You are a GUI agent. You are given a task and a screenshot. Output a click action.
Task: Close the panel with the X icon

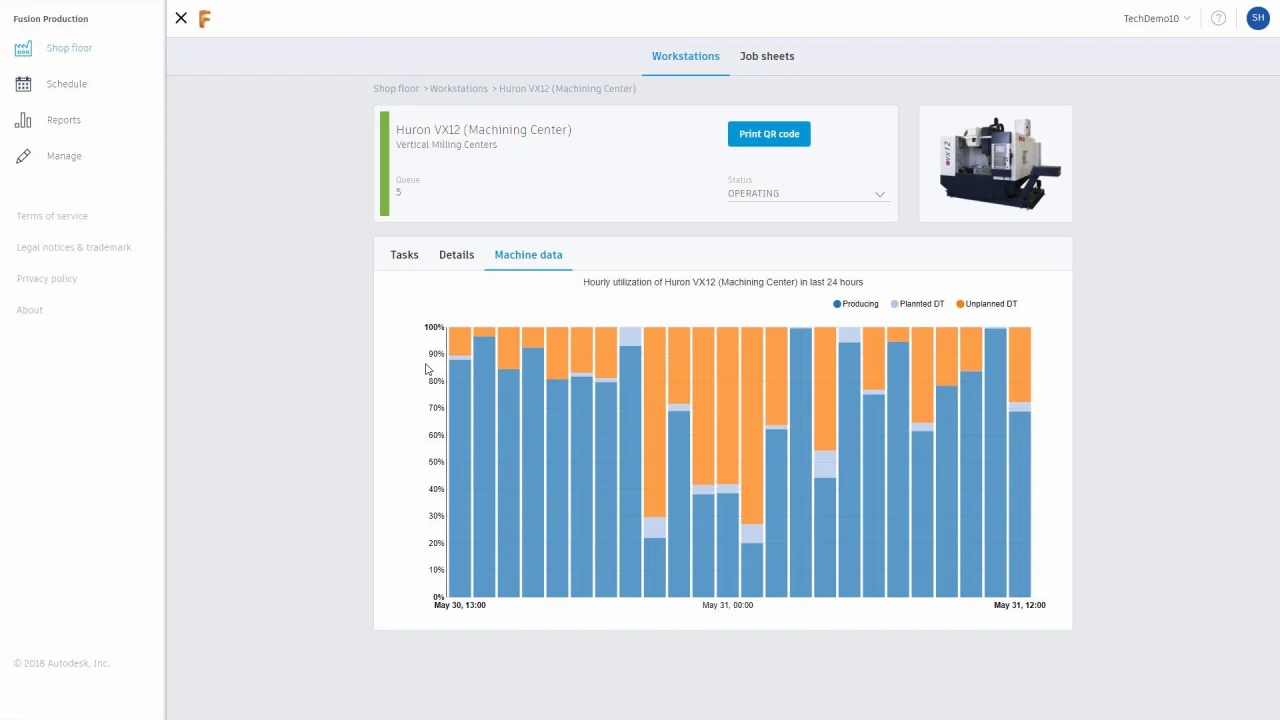coord(181,18)
